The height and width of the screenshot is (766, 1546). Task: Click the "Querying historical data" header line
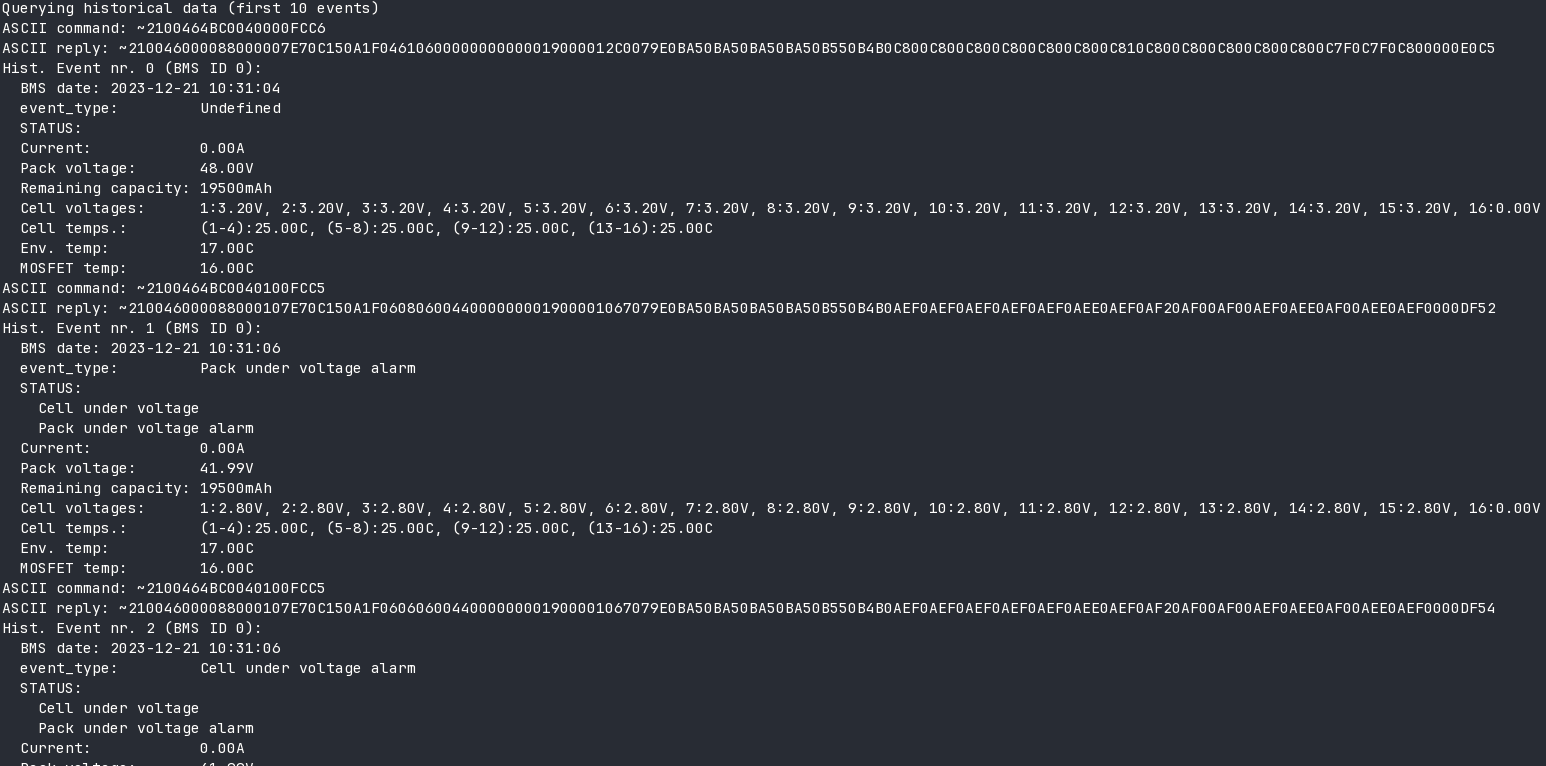tap(190, 8)
